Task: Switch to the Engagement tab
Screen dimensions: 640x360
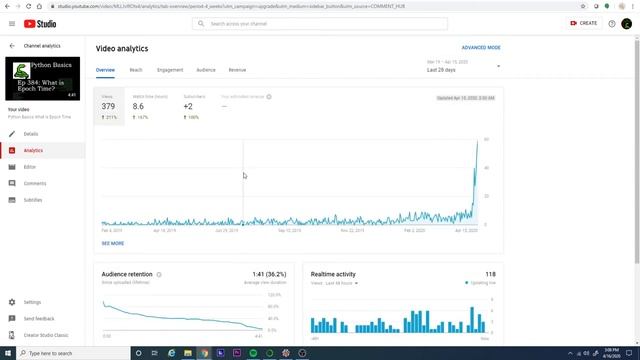Action: pos(170,70)
